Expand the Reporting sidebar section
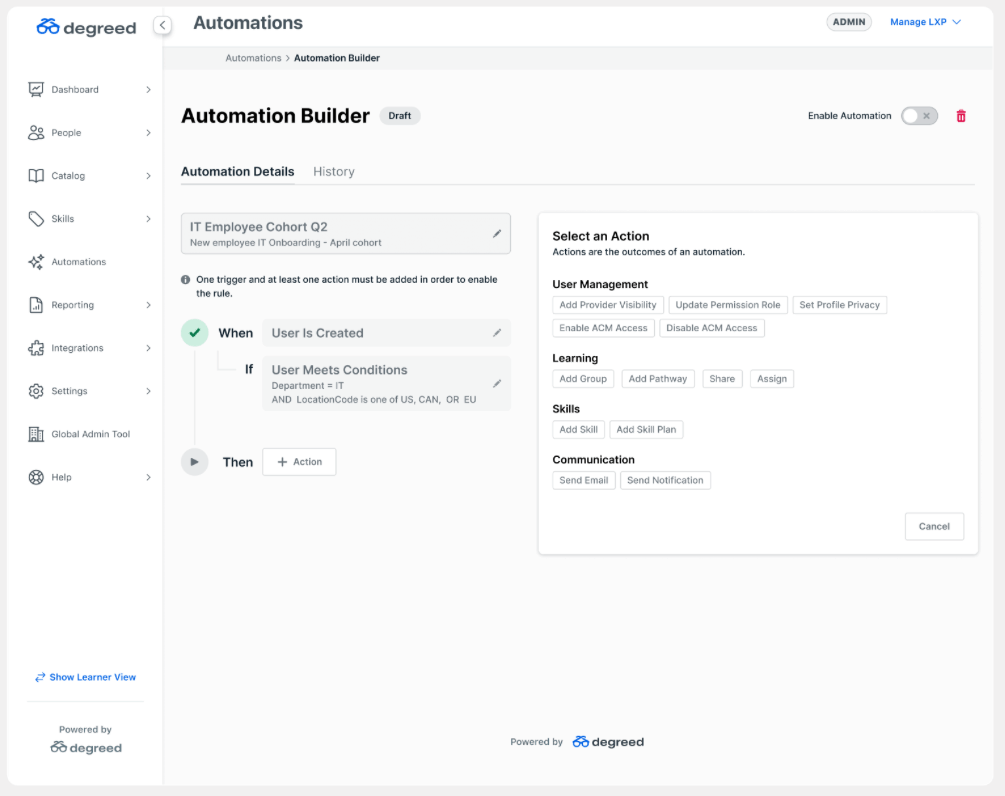Screen dimensions: 1005x796 pos(148,305)
